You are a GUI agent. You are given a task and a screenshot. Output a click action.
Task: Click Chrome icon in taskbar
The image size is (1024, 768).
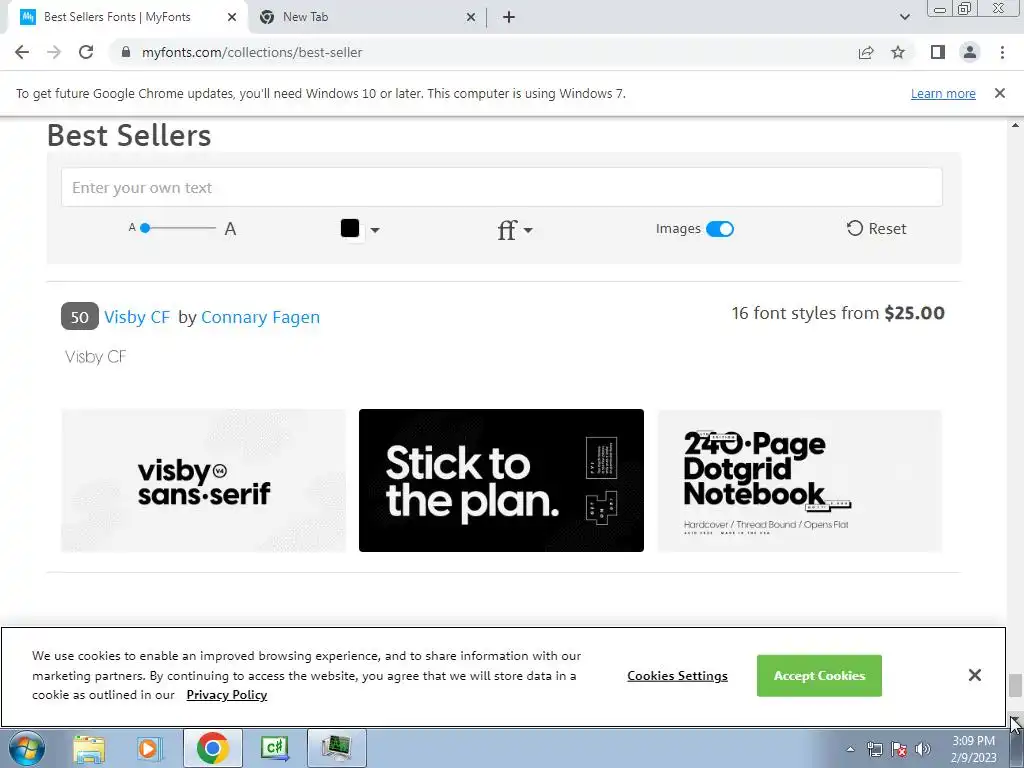pos(212,748)
